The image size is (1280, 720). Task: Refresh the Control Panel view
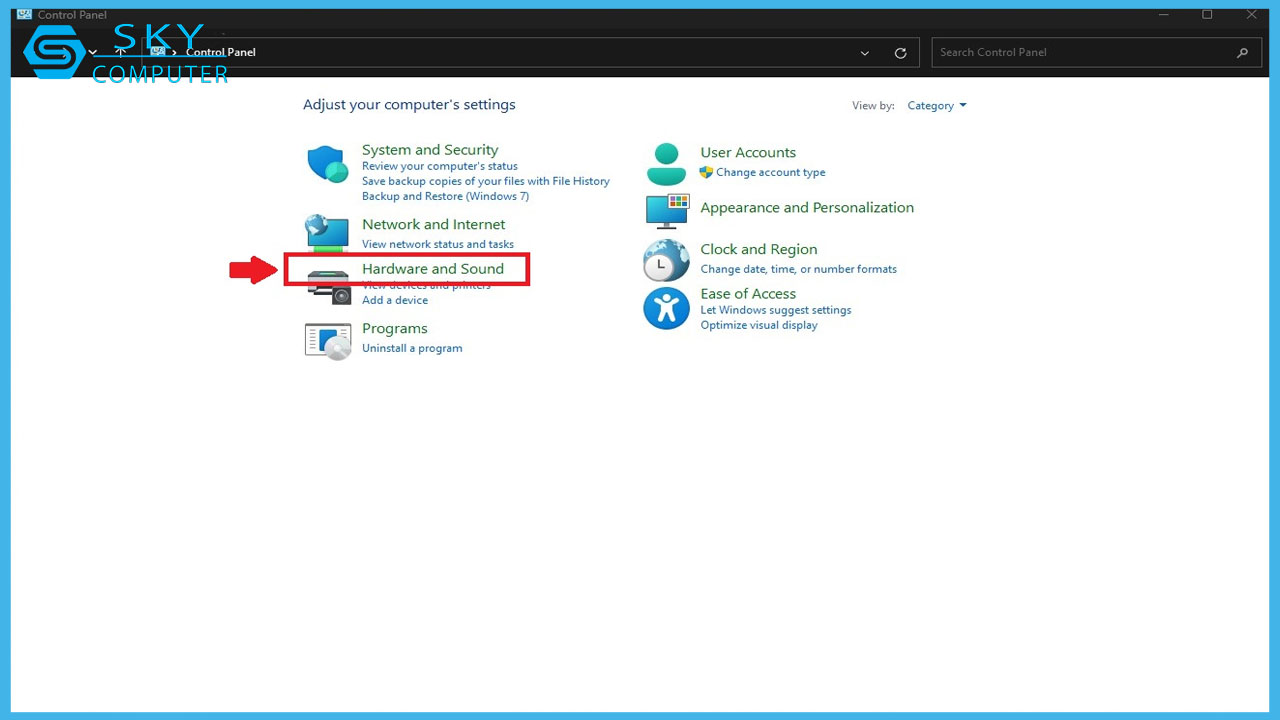(x=899, y=52)
